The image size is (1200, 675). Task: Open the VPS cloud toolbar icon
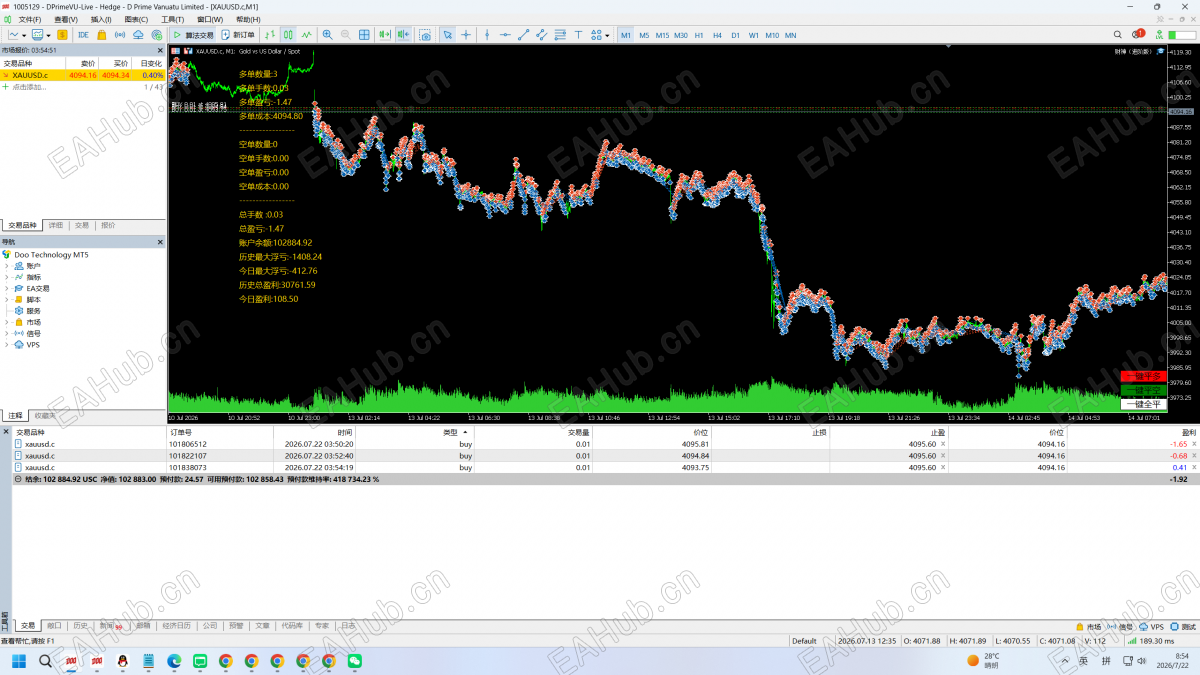[138, 35]
